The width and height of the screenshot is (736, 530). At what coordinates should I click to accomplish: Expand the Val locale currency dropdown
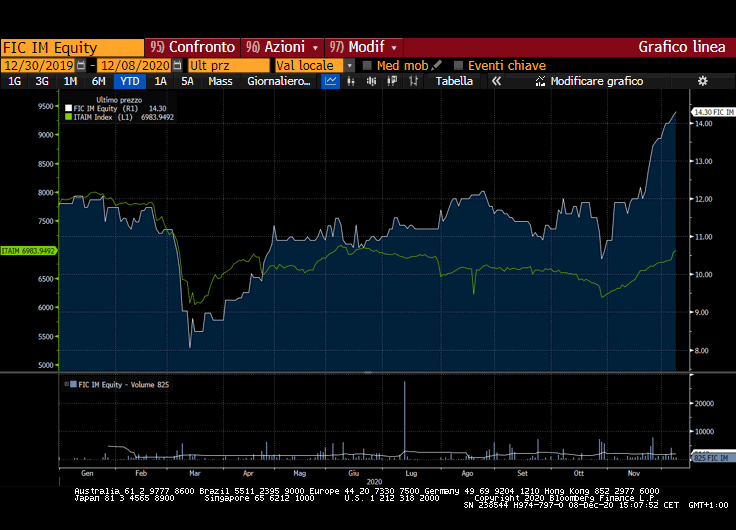pyautogui.click(x=350, y=65)
